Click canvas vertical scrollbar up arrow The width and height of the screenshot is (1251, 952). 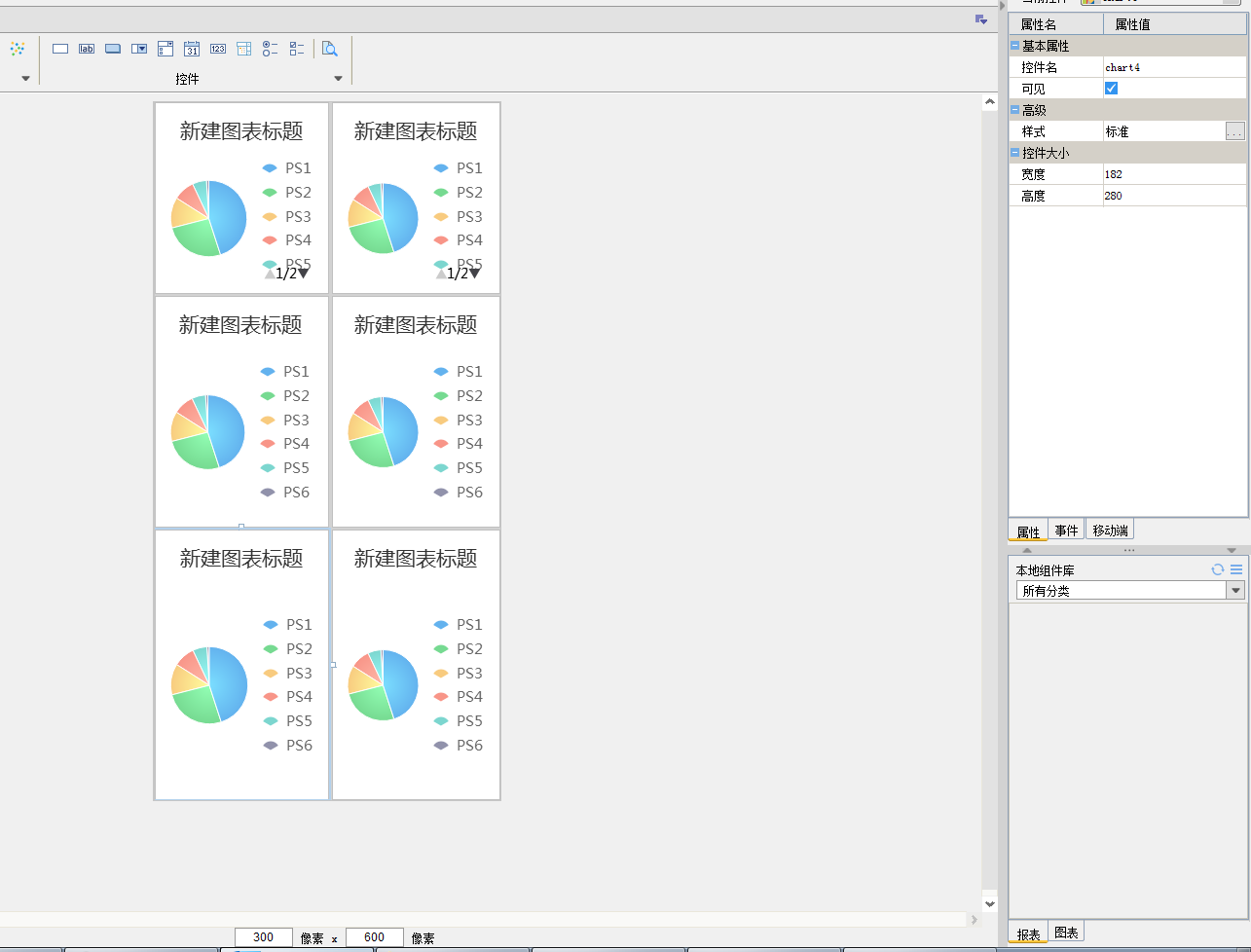tap(990, 102)
